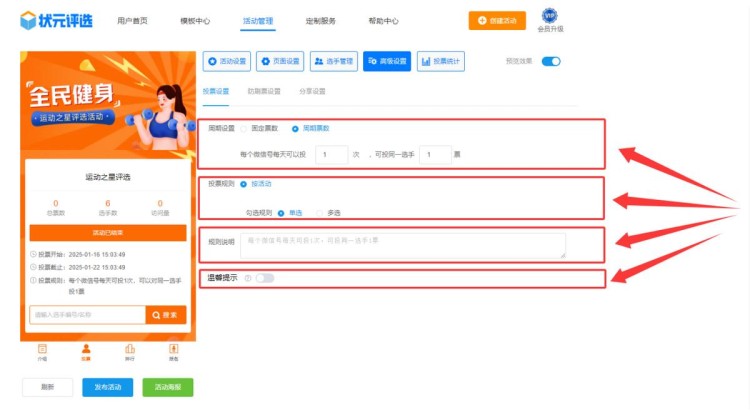Open 模板中心 in top navigation
750x415 pixels.
tap(195, 20)
